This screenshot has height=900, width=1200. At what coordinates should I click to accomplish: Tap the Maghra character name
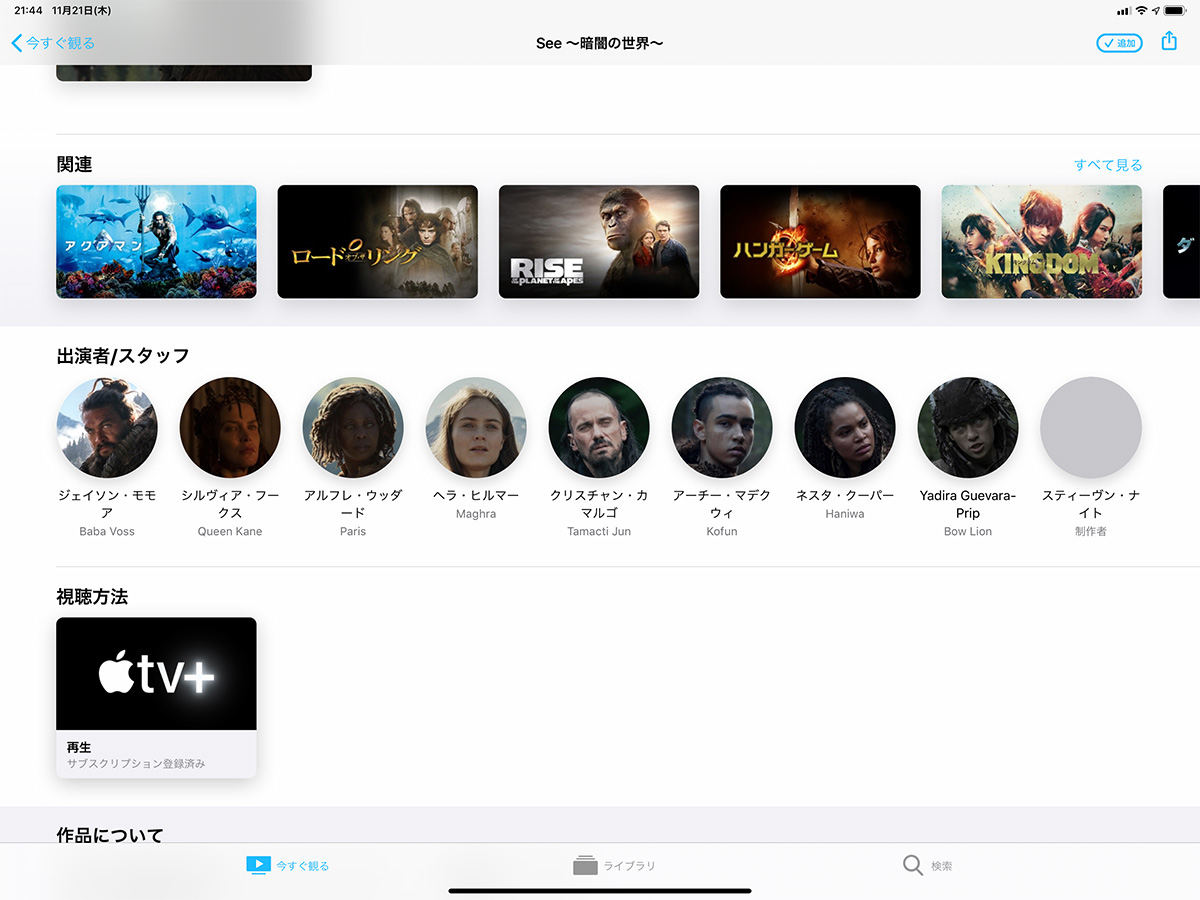(476, 514)
